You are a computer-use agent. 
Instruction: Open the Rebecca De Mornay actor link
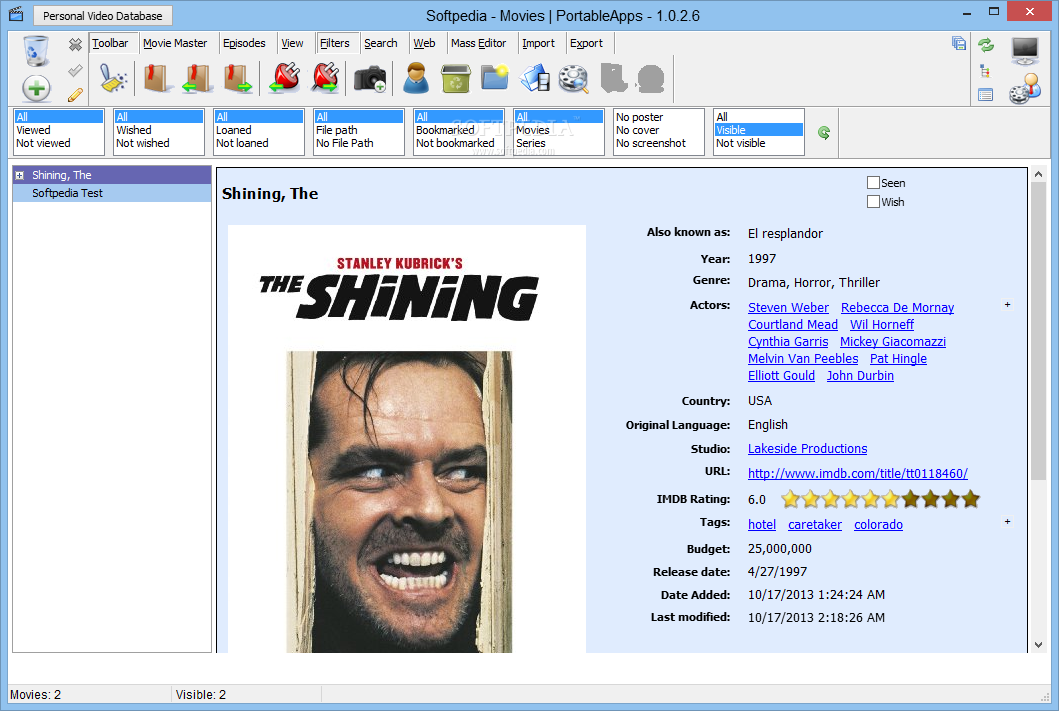coord(897,307)
